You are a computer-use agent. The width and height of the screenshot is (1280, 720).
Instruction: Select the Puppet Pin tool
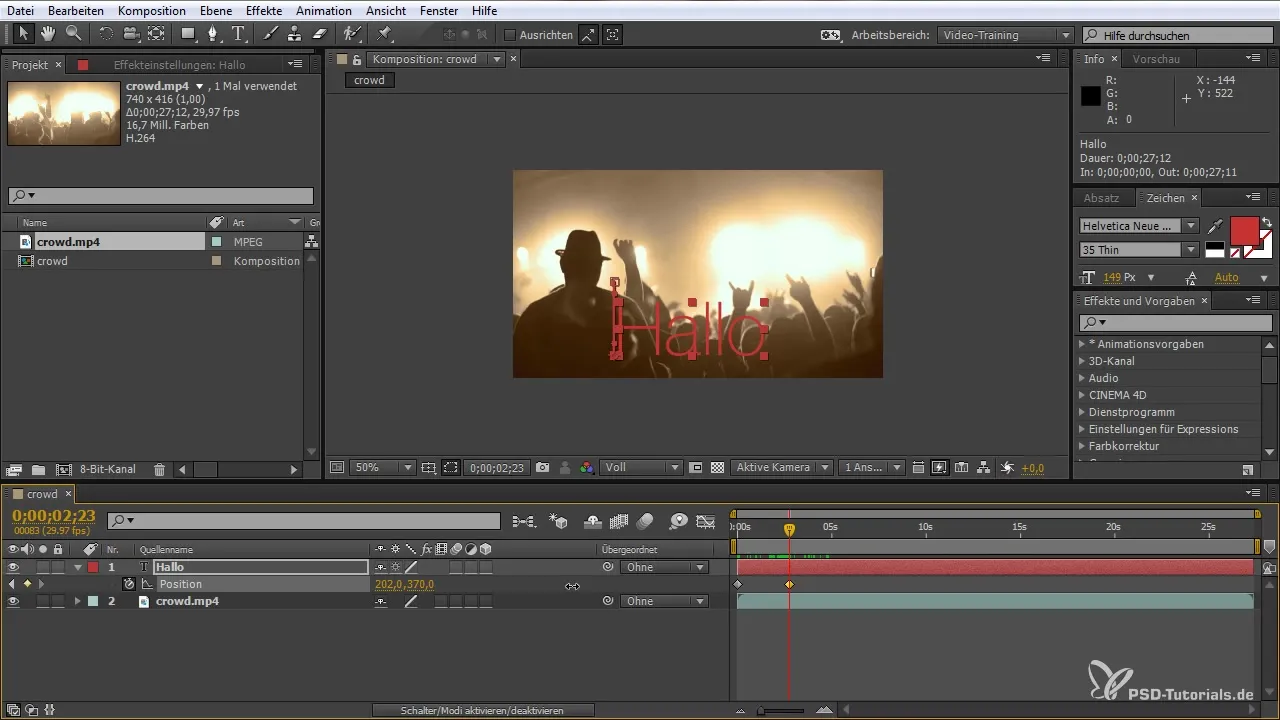coord(384,34)
